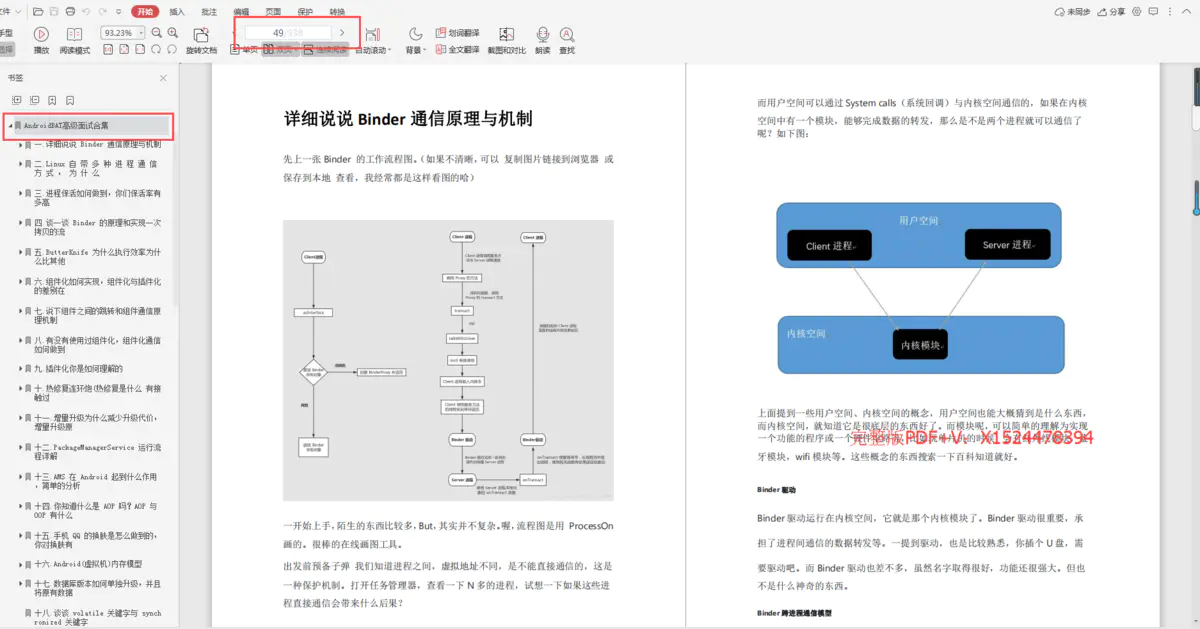Screen dimensions: 1200x629
Task: Switch to the 页面 tab
Action: (273, 12)
